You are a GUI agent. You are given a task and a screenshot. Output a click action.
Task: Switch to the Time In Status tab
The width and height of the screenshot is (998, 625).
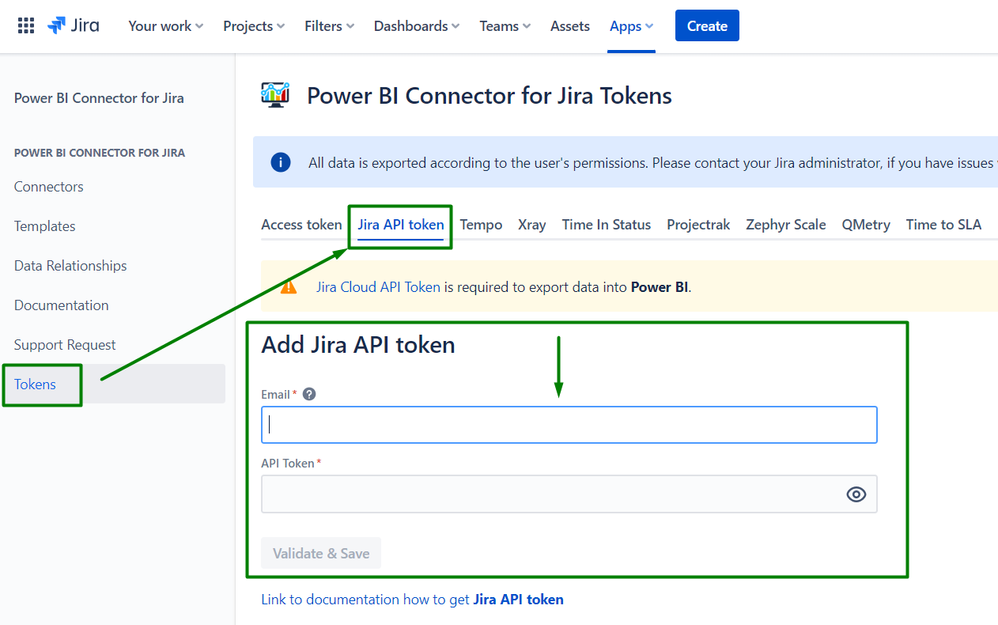click(606, 225)
